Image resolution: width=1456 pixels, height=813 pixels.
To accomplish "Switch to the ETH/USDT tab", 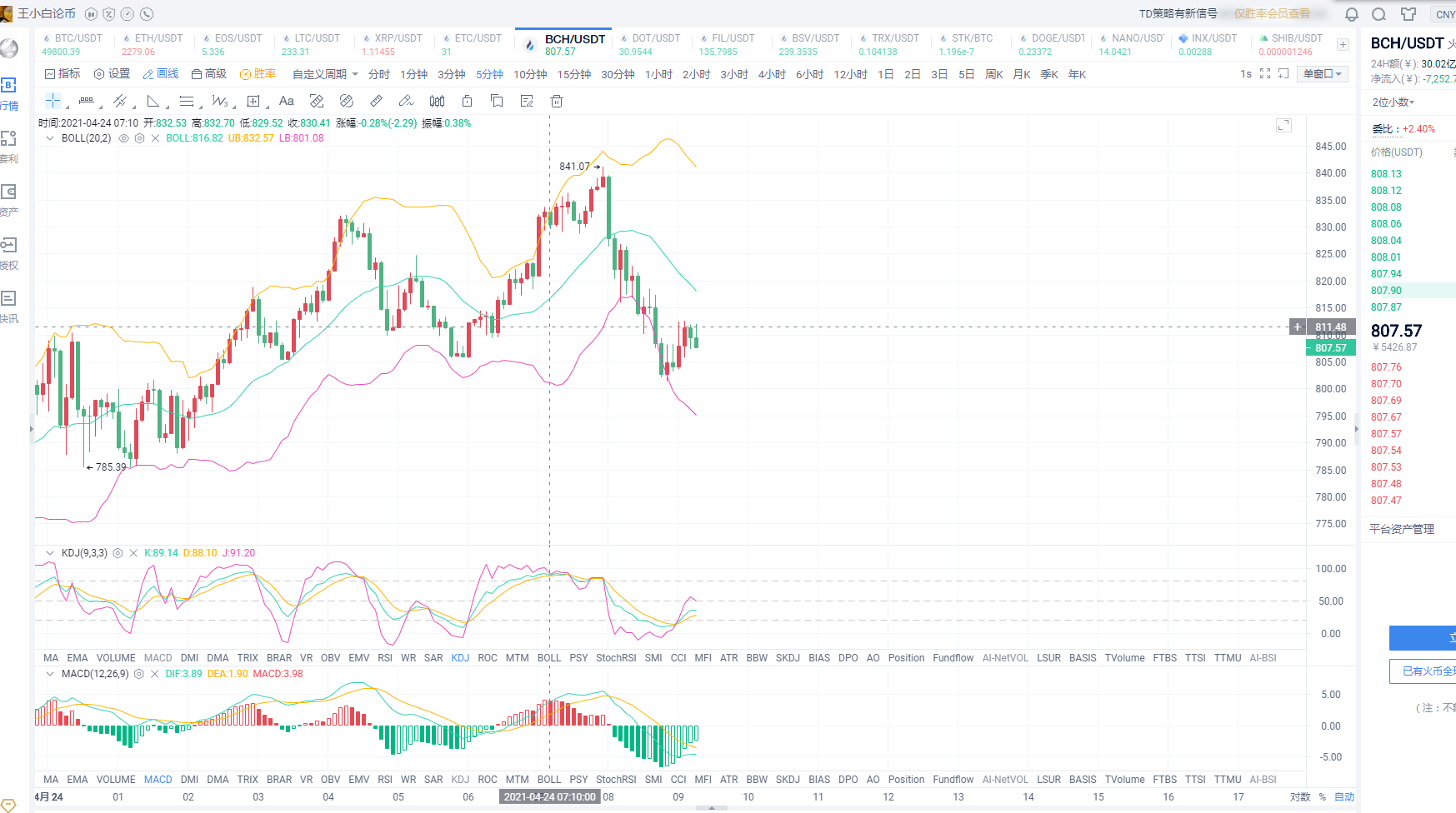I will (x=153, y=45).
